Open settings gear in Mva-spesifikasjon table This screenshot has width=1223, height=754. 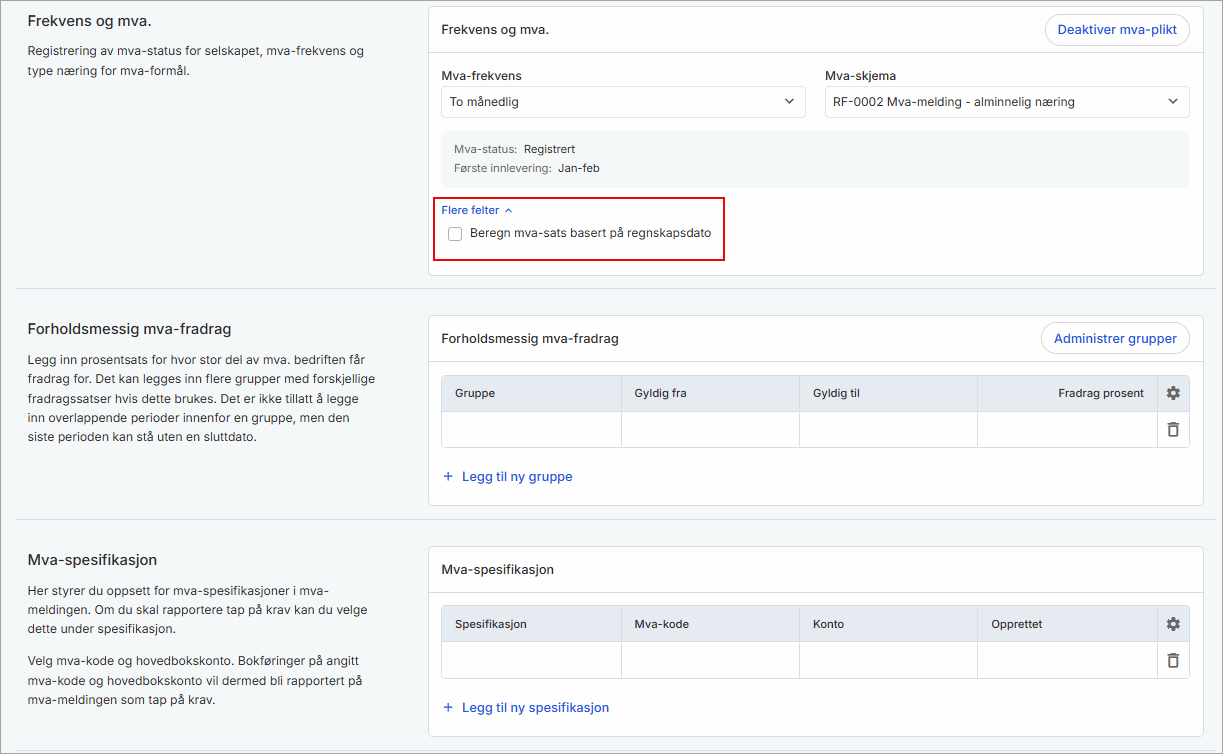click(x=1173, y=624)
